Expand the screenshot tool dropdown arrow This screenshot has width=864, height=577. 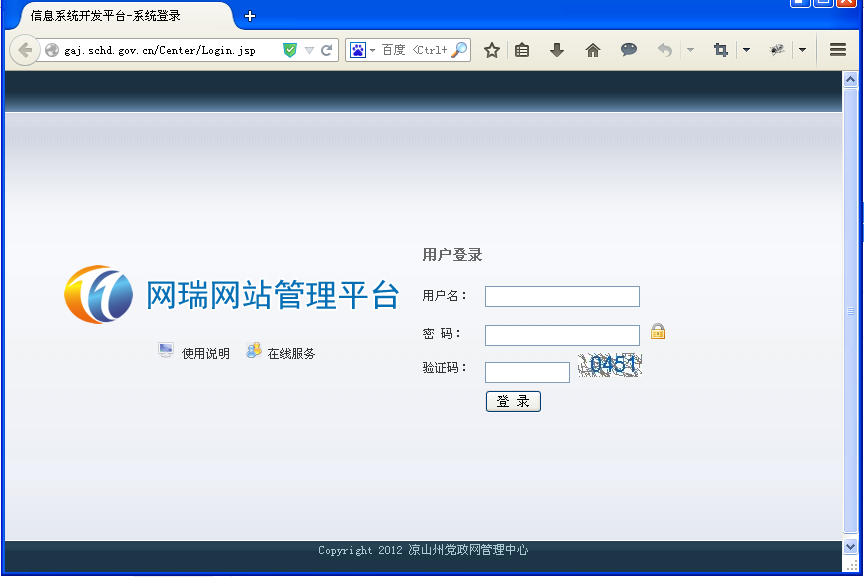[x=747, y=50]
